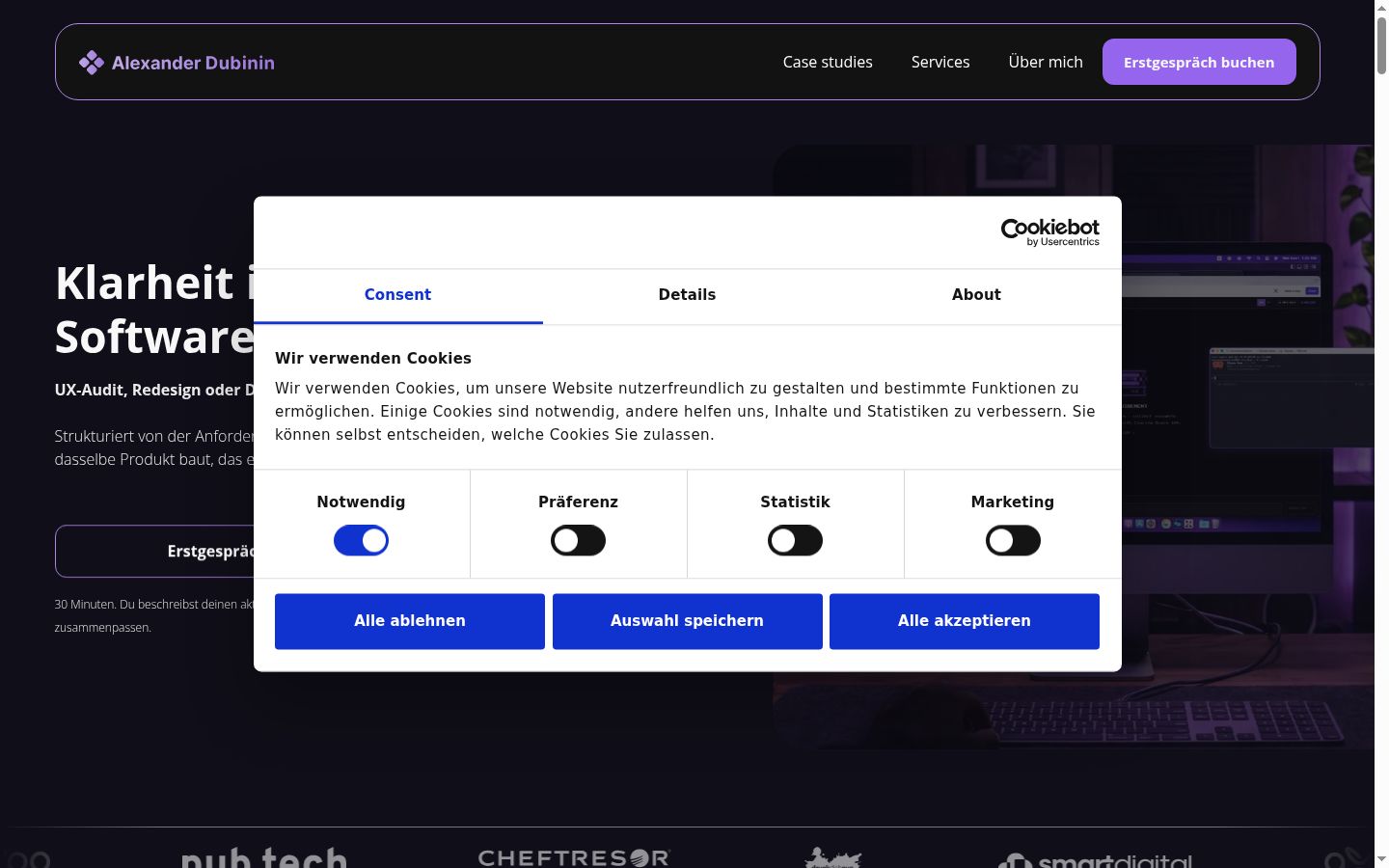Open the Cookiebot by Usercentrics logo
Image resolution: width=1389 pixels, height=868 pixels.
click(x=1049, y=232)
